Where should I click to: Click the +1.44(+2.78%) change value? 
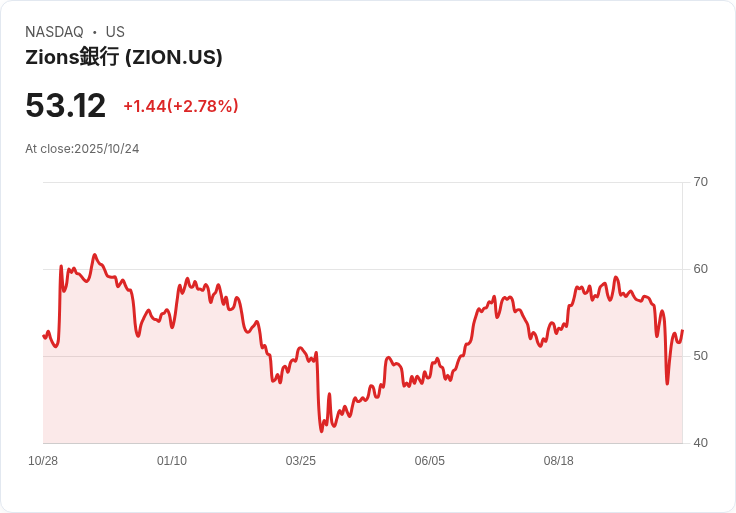point(181,106)
